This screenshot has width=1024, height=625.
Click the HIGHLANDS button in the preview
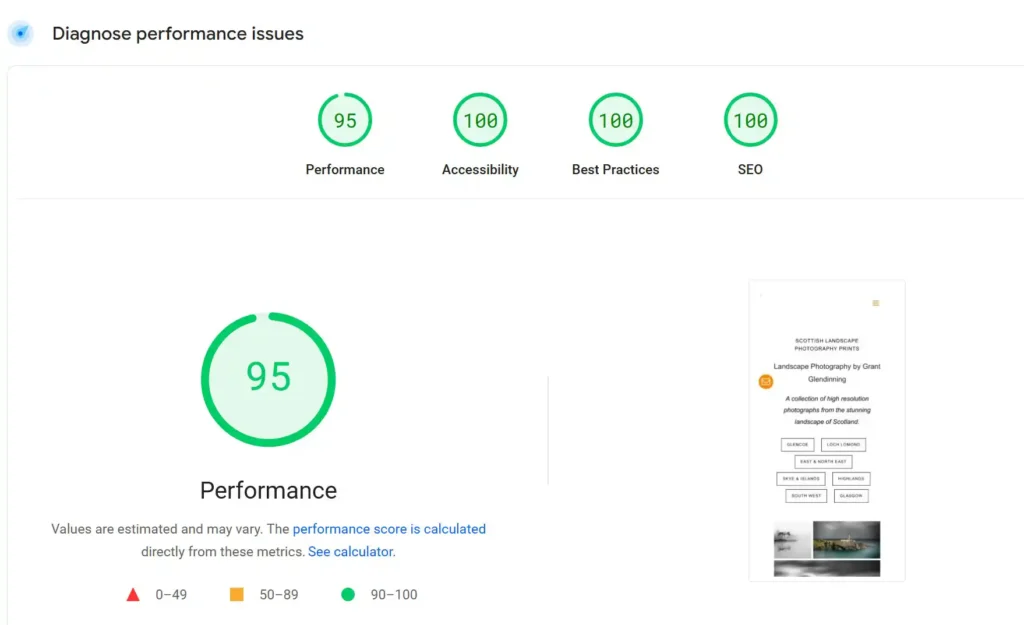click(x=851, y=479)
